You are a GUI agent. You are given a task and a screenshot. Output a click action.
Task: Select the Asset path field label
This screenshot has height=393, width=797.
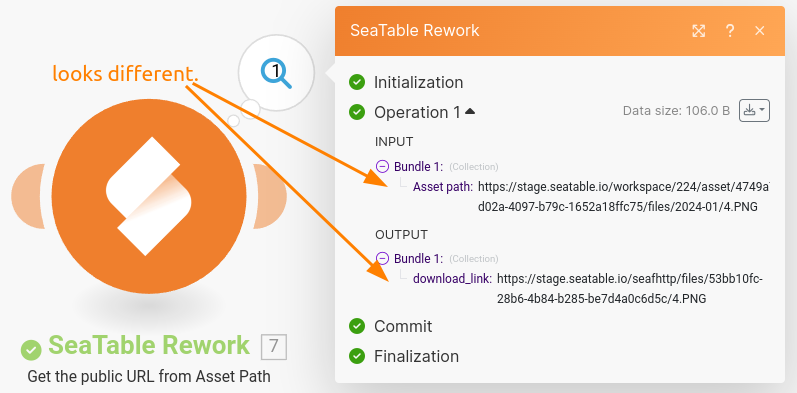(x=443, y=187)
